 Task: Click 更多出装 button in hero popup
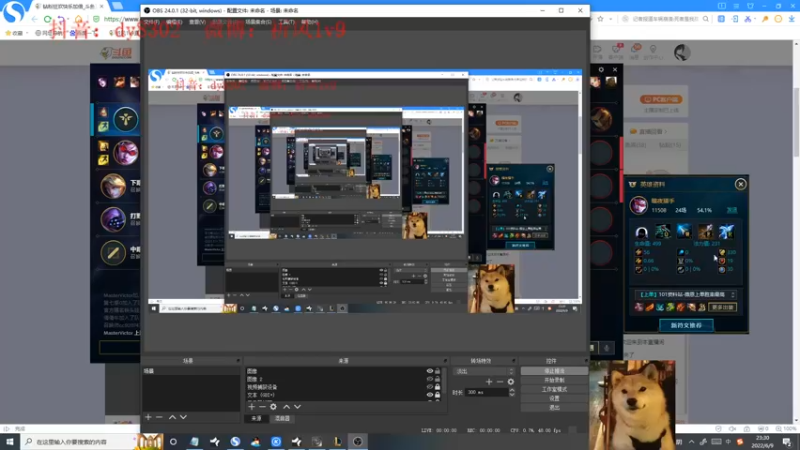coord(722,307)
